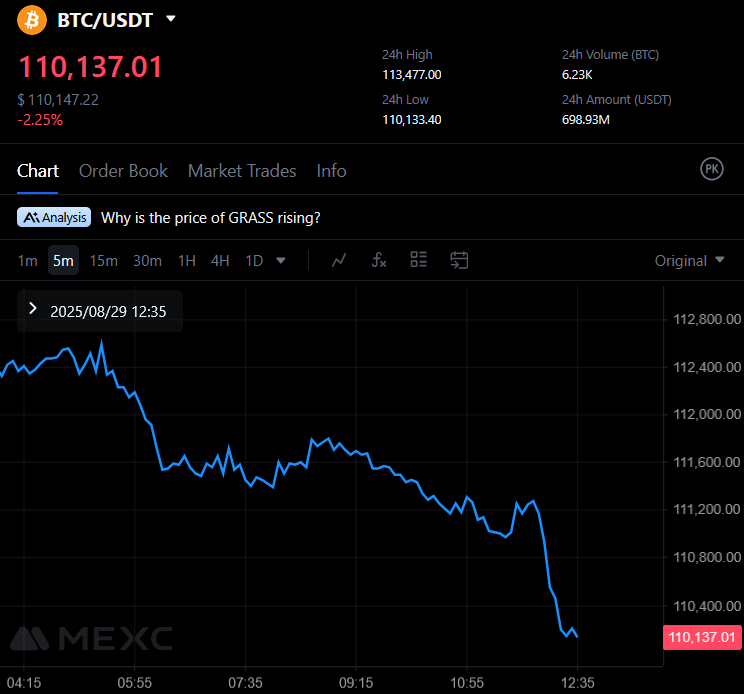Click the Bitcoin coin logo icon

31,19
